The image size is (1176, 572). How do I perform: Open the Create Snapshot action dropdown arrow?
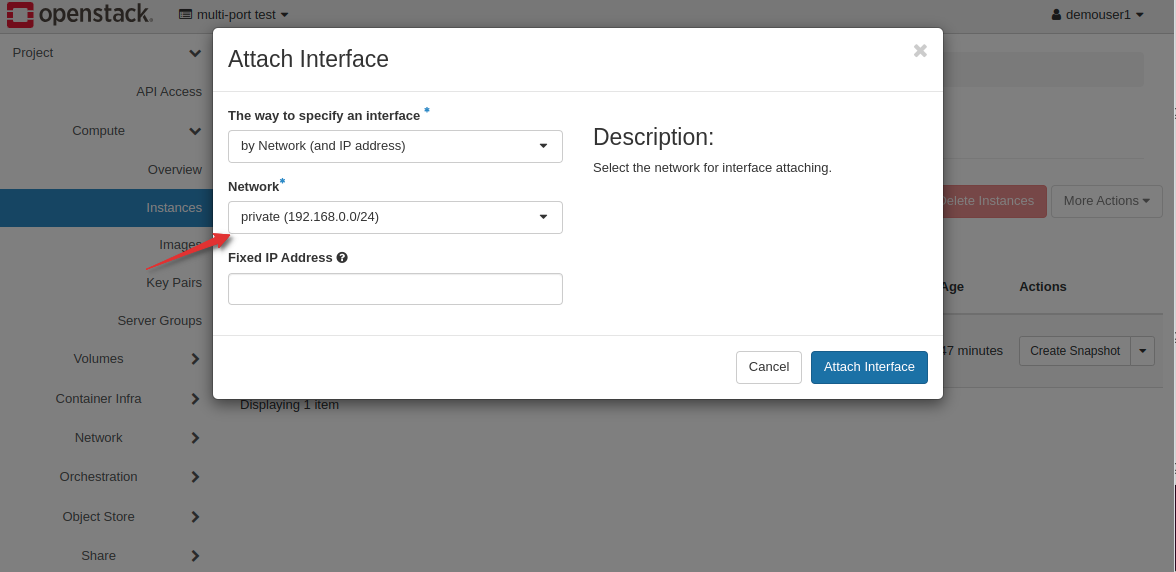[1143, 351]
